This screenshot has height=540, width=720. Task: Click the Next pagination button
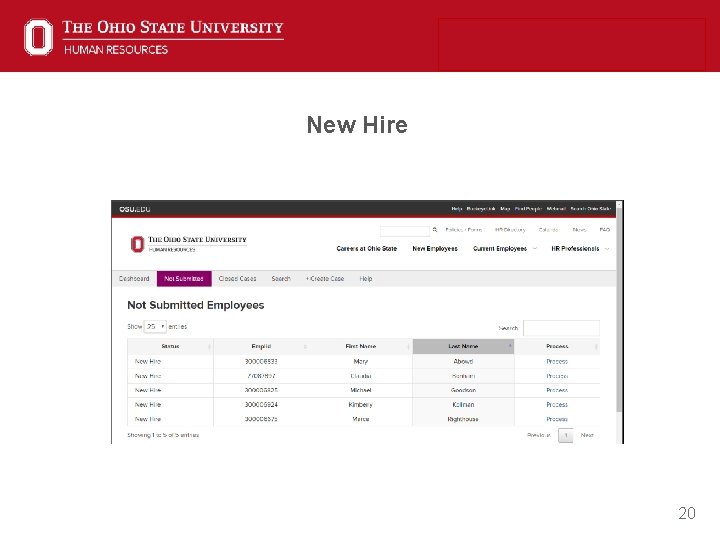click(587, 435)
